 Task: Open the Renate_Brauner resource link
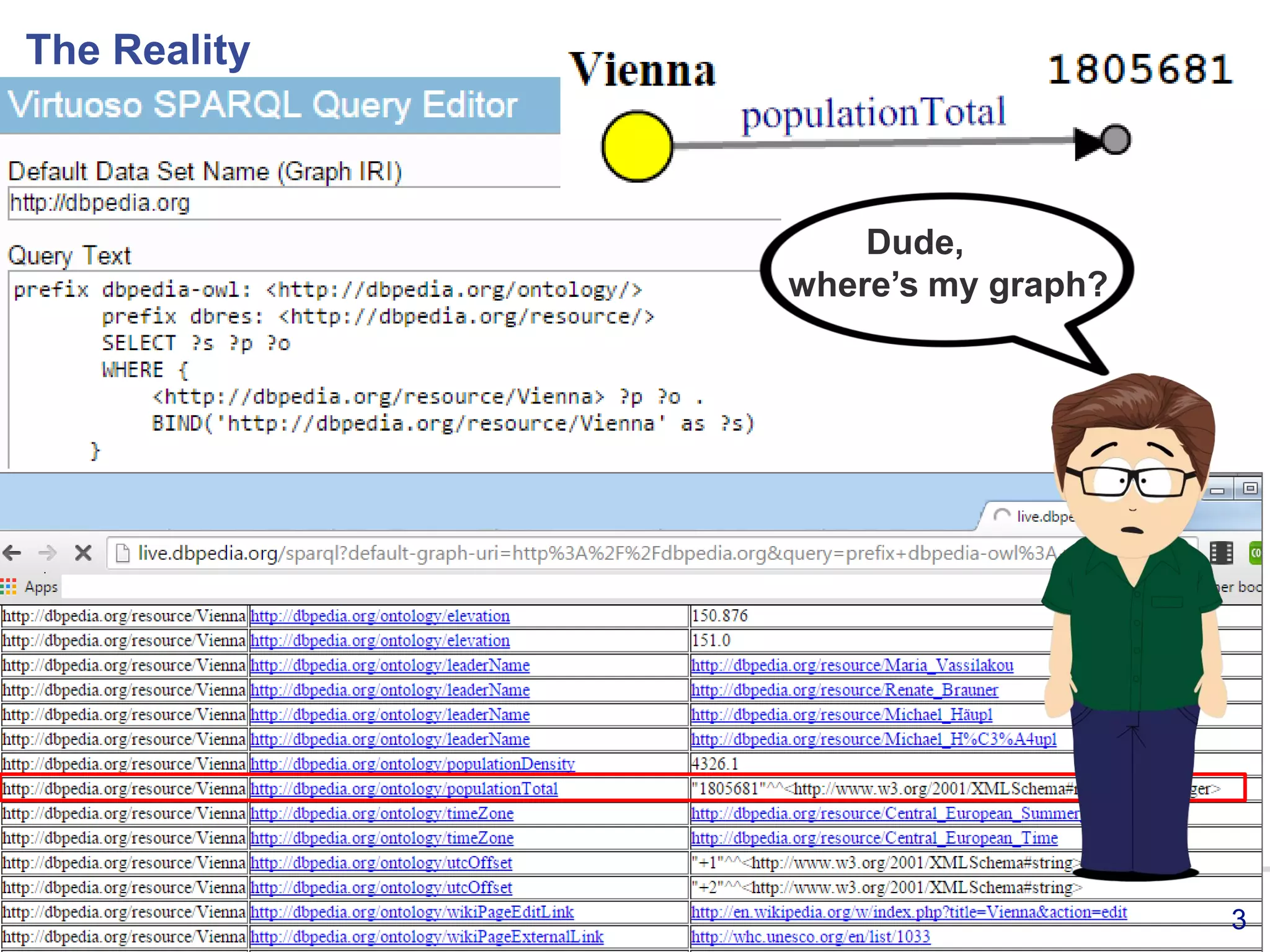click(x=845, y=690)
